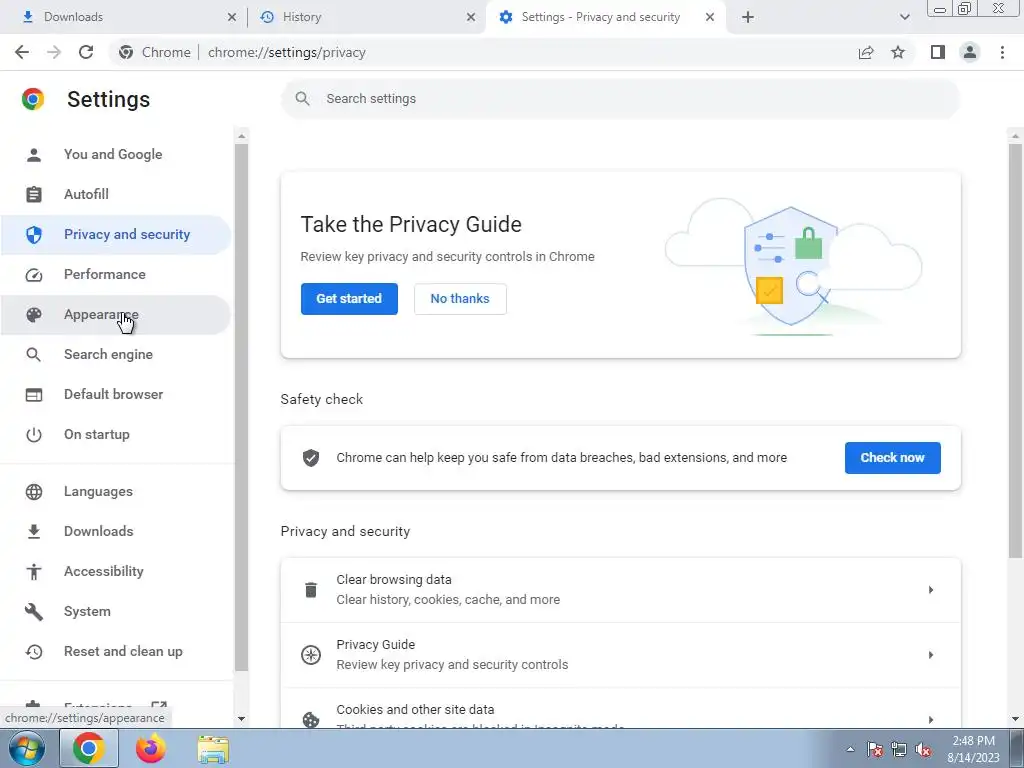Click the muted volume tray icon
The width and height of the screenshot is (1024, 768).
[923, 750]
